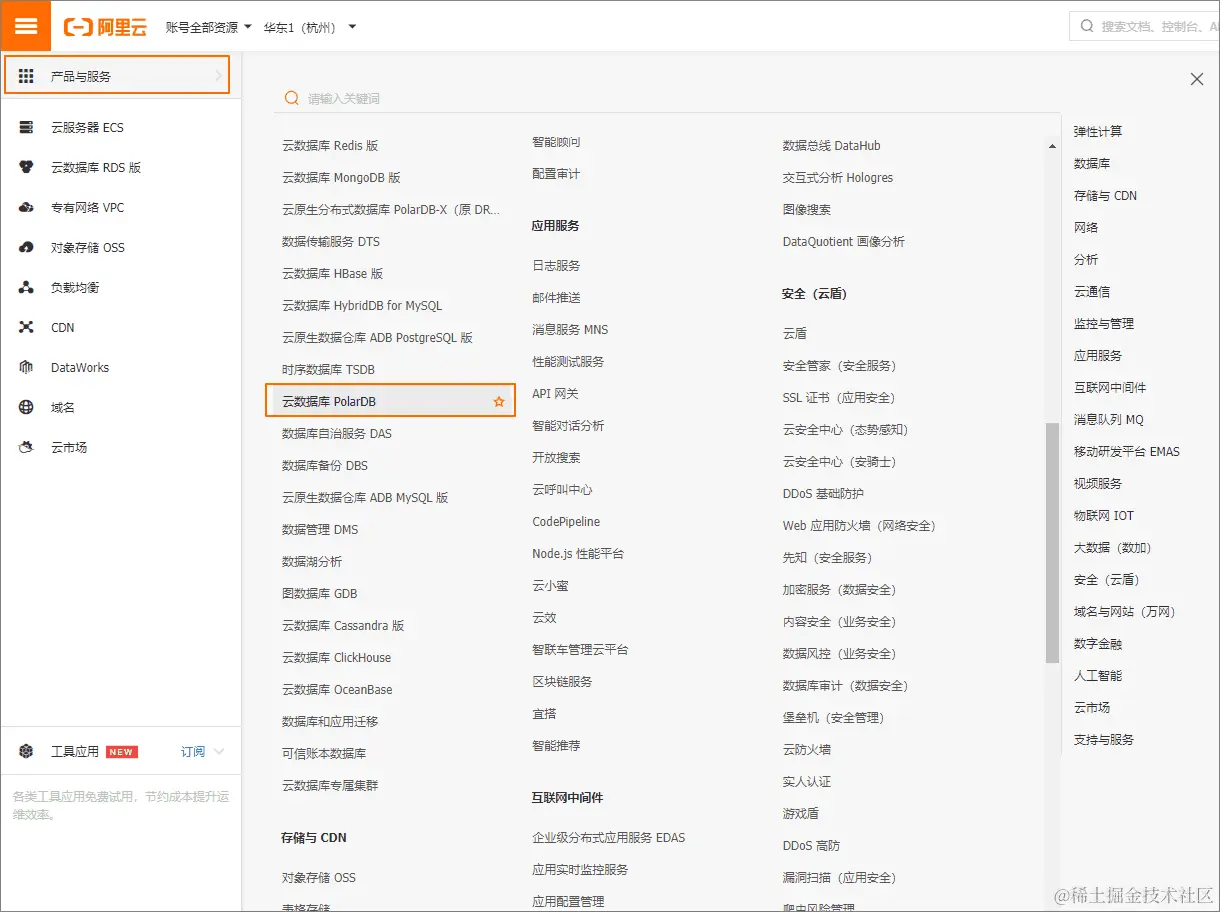
Task: Click the cloud marketplace icon (云市场) in sidebar
Action: [27, 447]
